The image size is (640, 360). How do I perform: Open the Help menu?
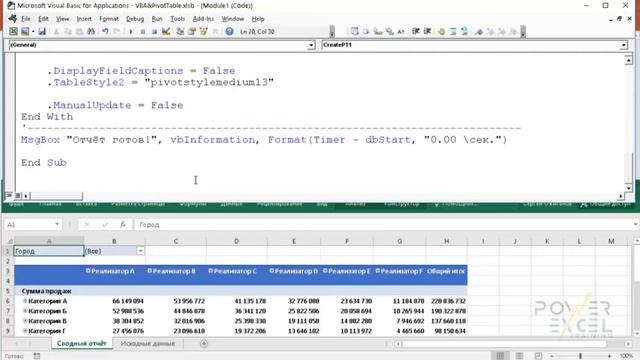tap(258, 19)
